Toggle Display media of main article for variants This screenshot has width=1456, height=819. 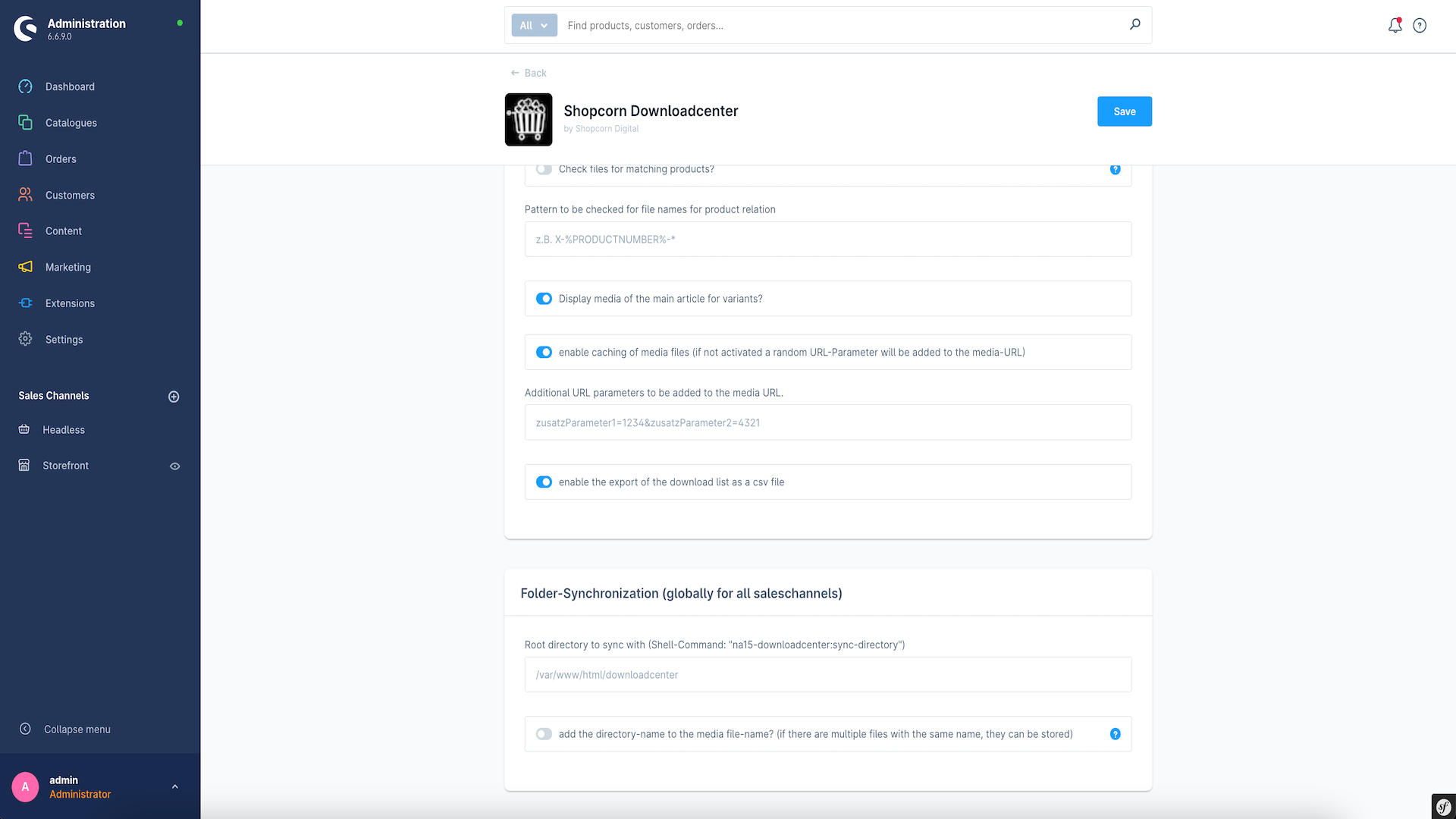[x=544, y=299]
